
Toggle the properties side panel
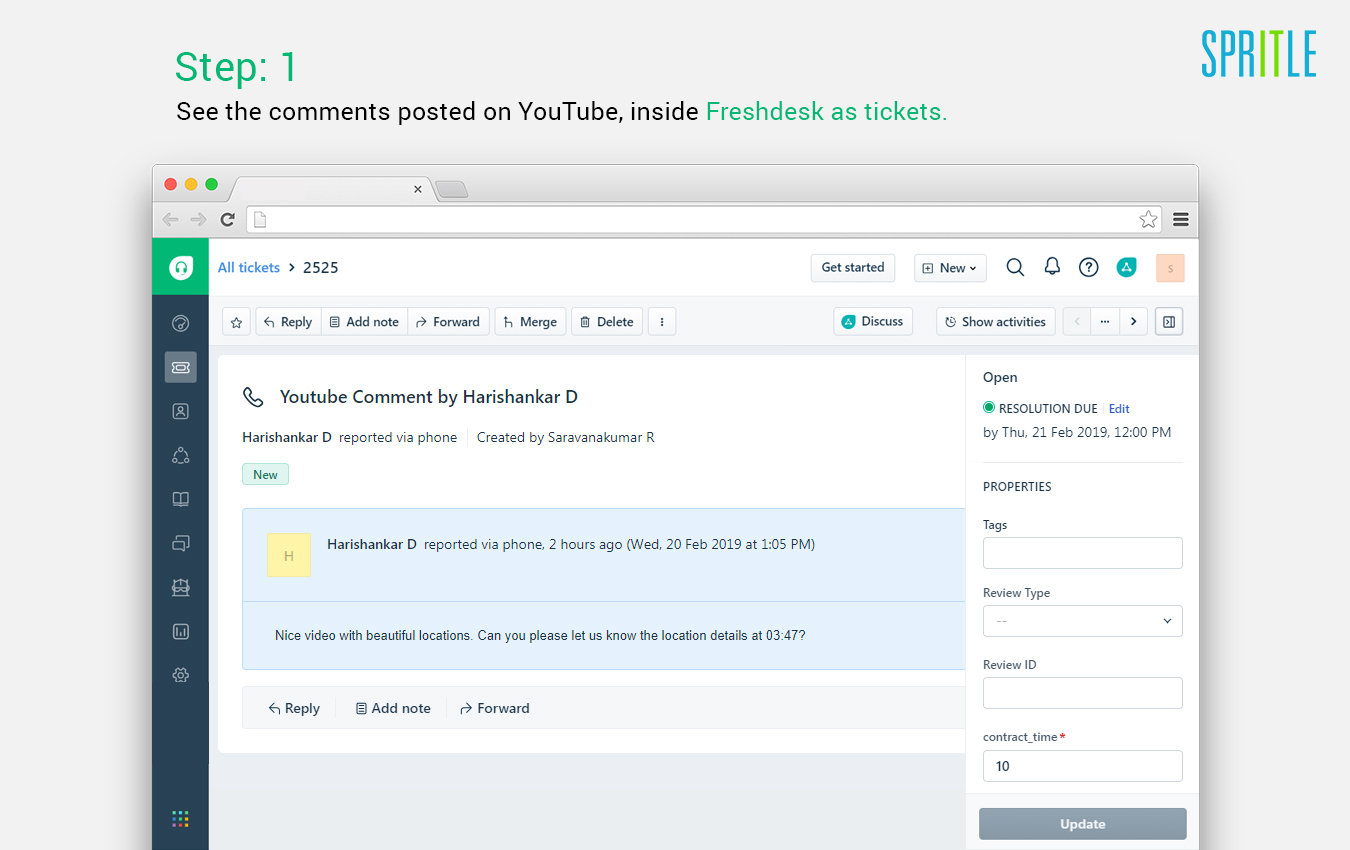pos(1169,322)
